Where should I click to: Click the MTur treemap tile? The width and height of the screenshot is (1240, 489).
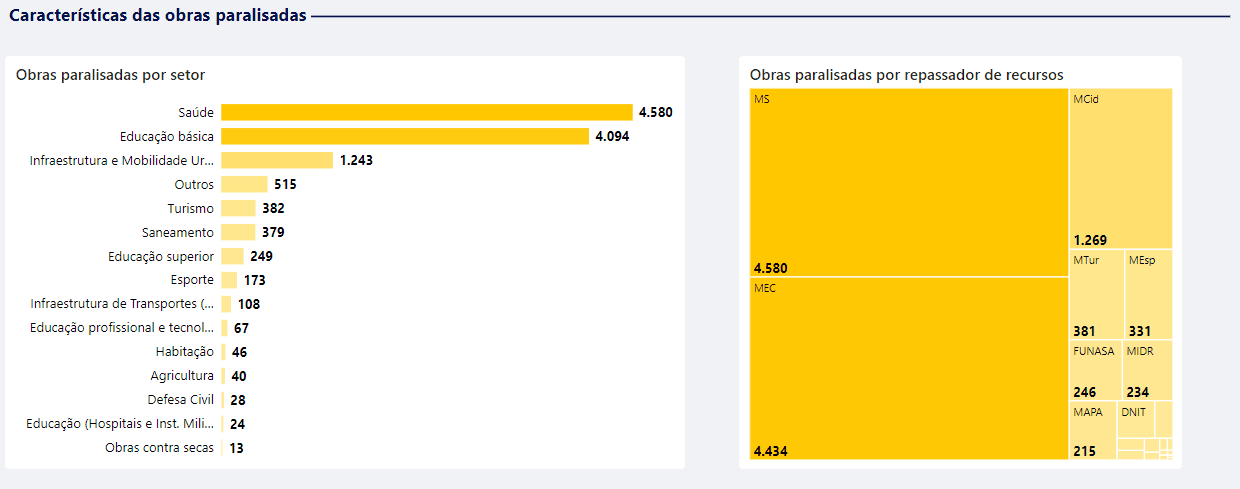click(x=1096, y=295)
